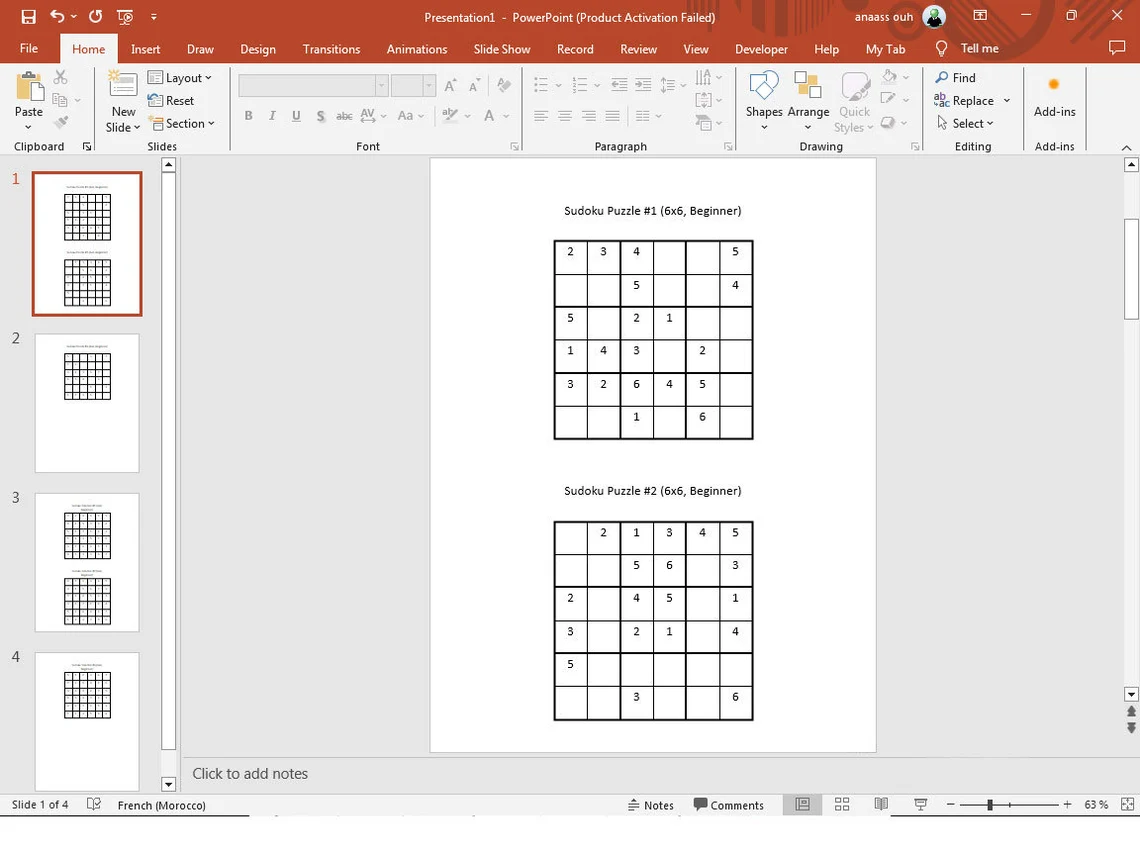Open the Section dropdown menu
The image size is (1140, 855).
182,124
